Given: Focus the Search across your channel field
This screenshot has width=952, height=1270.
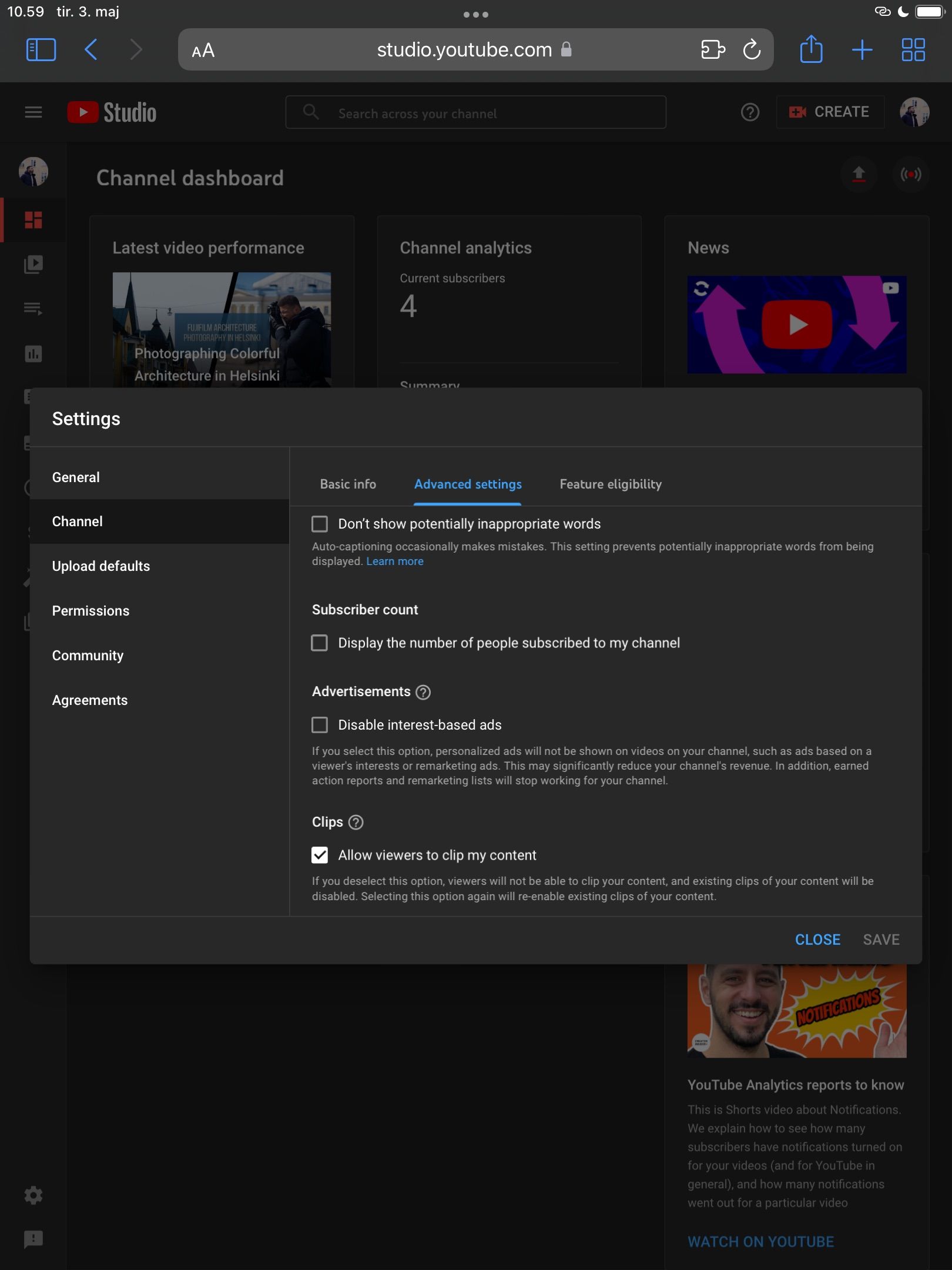Looking at the screenshot, I should (475, 112).
